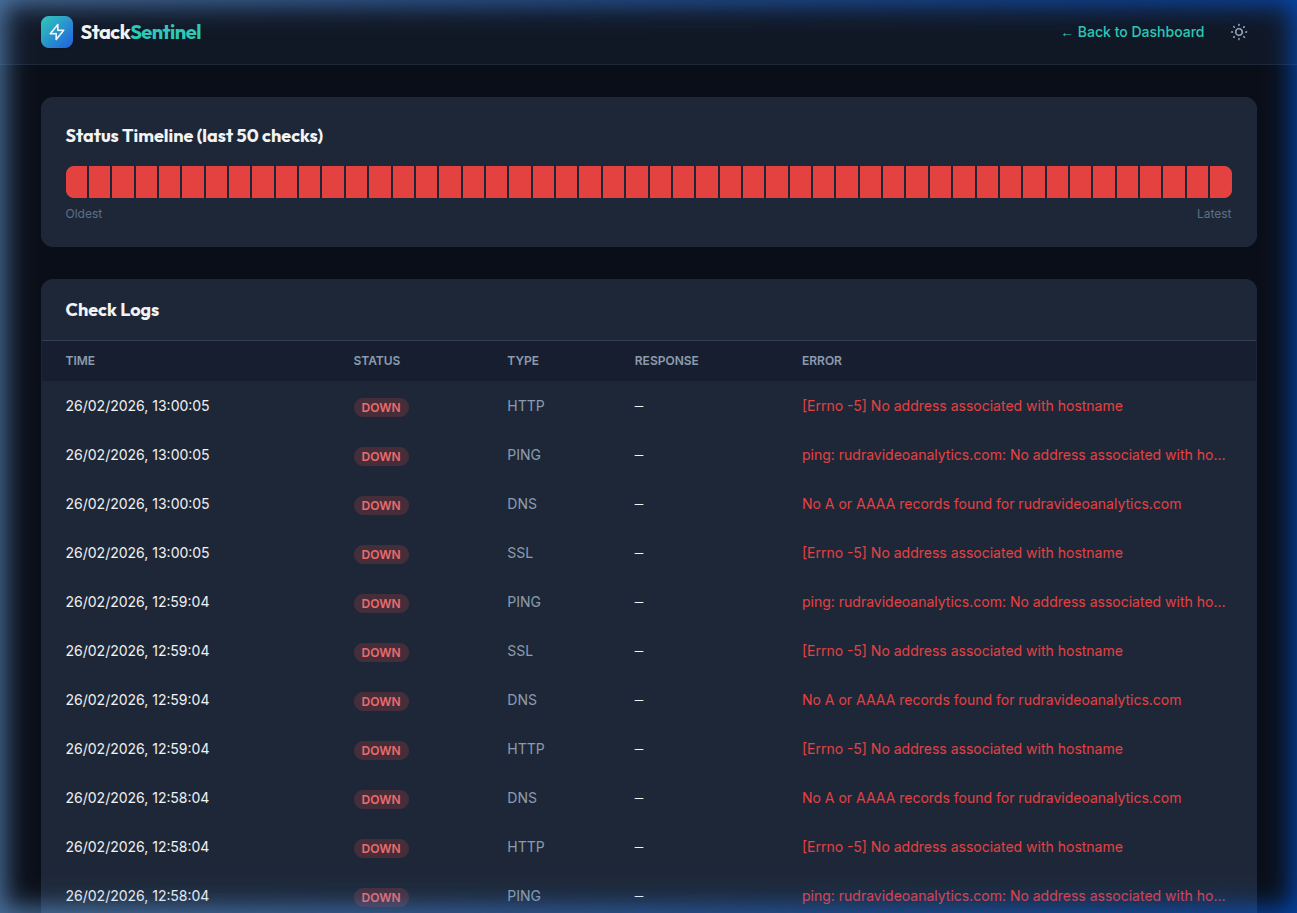Click the No A or AAAA records error at 13:00:05
The image size is (1297, 913).
pyautogui.click(x=992, y=504)
